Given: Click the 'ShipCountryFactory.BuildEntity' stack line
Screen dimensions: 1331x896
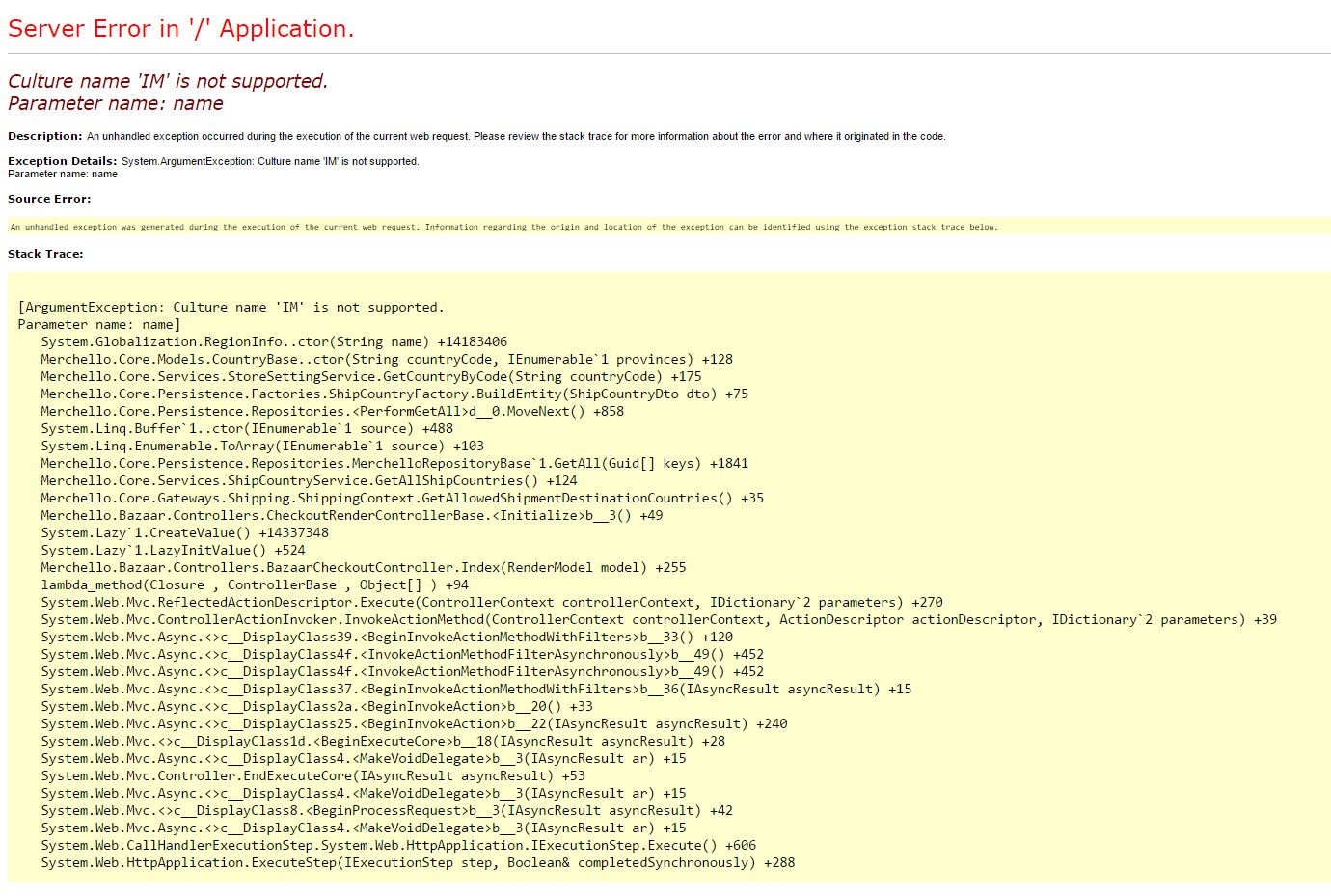Looking at the screenshot, I should [x=394, y=394].
